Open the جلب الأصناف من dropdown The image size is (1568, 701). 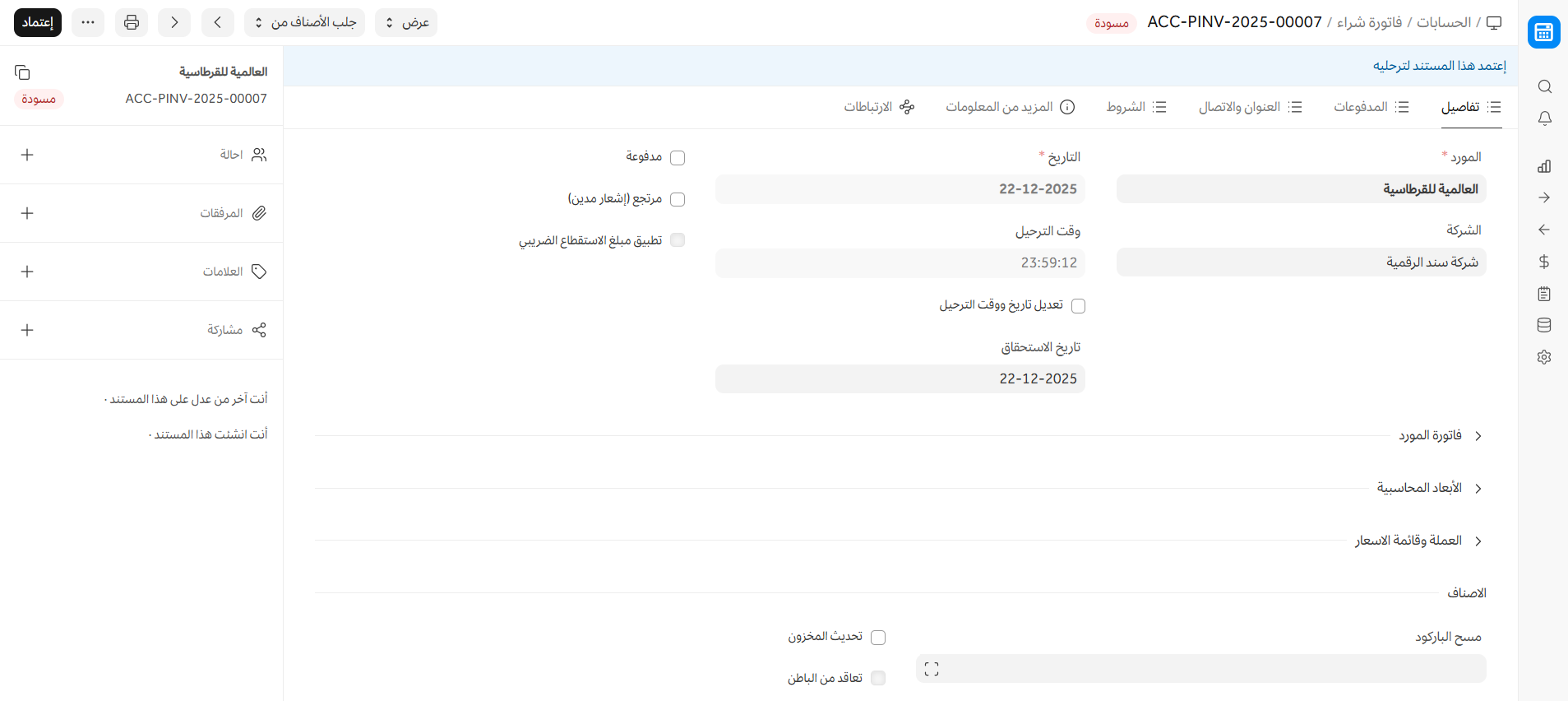click(x=304, y=22)
